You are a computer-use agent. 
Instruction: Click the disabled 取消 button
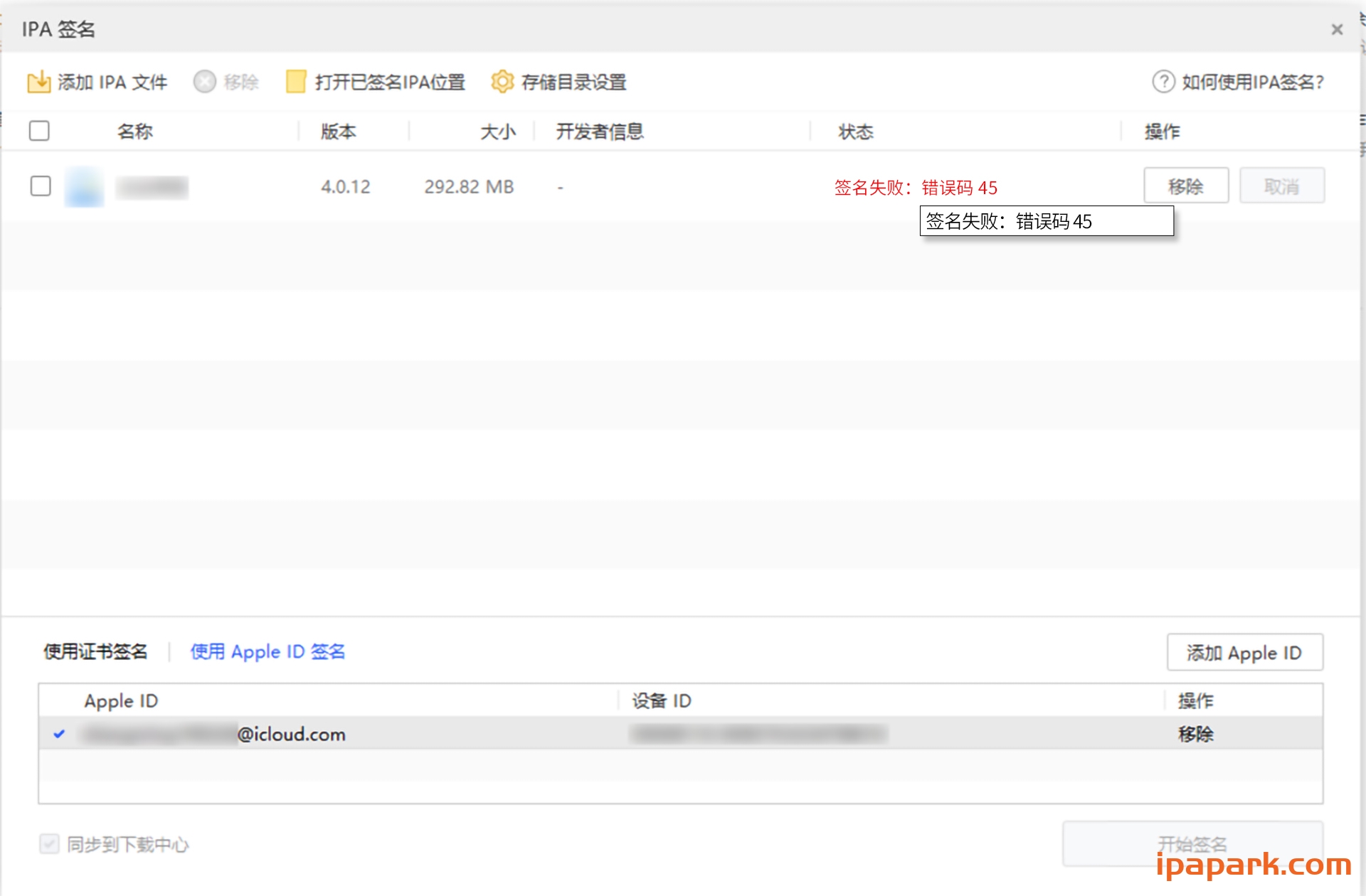point(1281,186)
